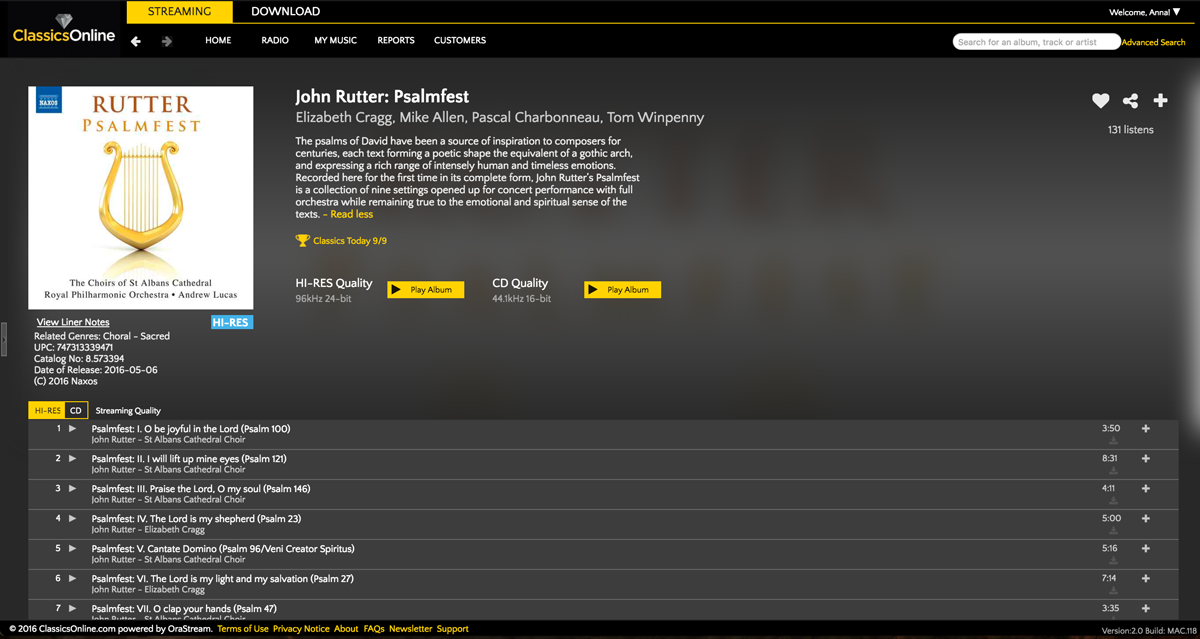The image size is (1200, 639).
Task: Open the Support link
Action: click(x=452, y=629)
